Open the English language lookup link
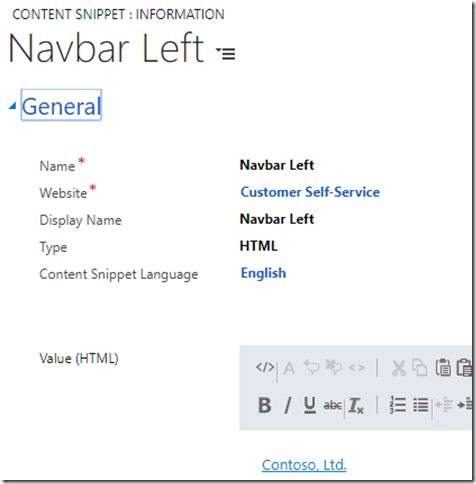The height and width of the screenshot is (484, 476). click(x=263, y=273)
